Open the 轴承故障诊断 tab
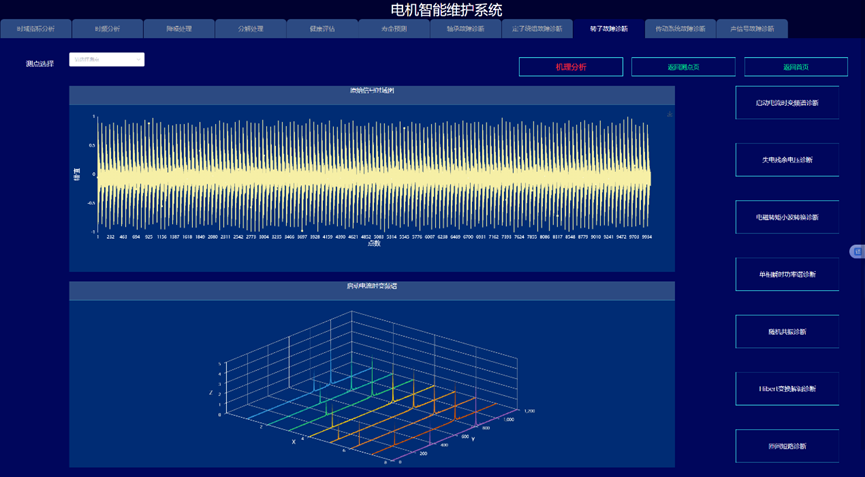This screenshot has height=477, width=865. (465, 29)
